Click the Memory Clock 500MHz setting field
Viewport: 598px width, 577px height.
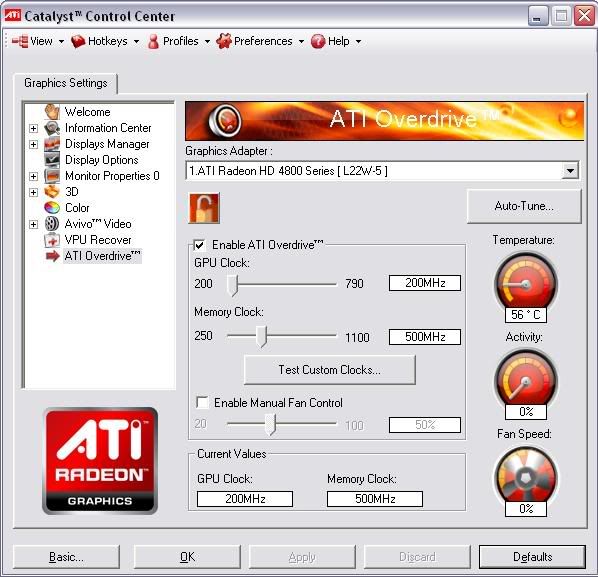425,337
